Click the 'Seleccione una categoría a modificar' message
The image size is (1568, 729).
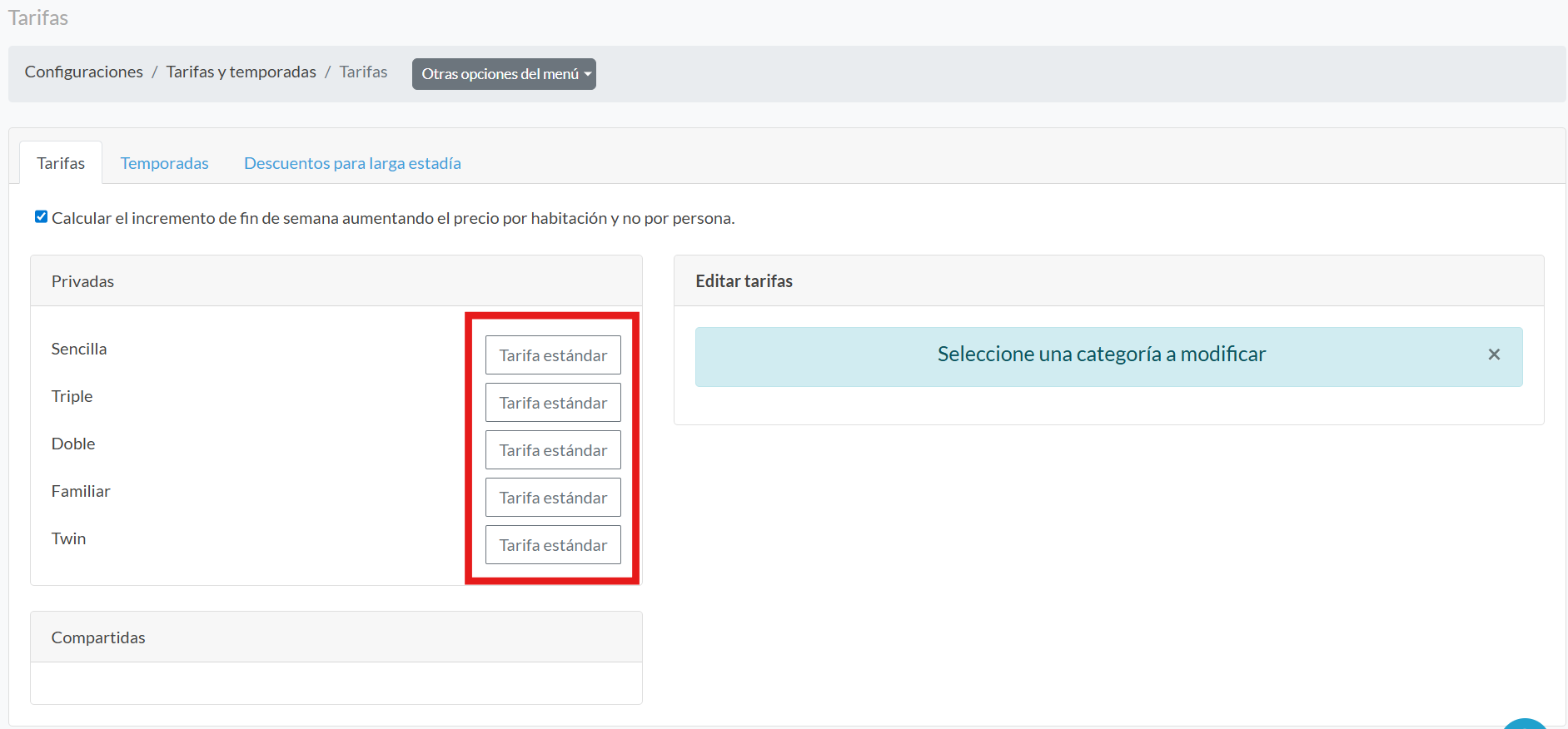coord(1101,355)
